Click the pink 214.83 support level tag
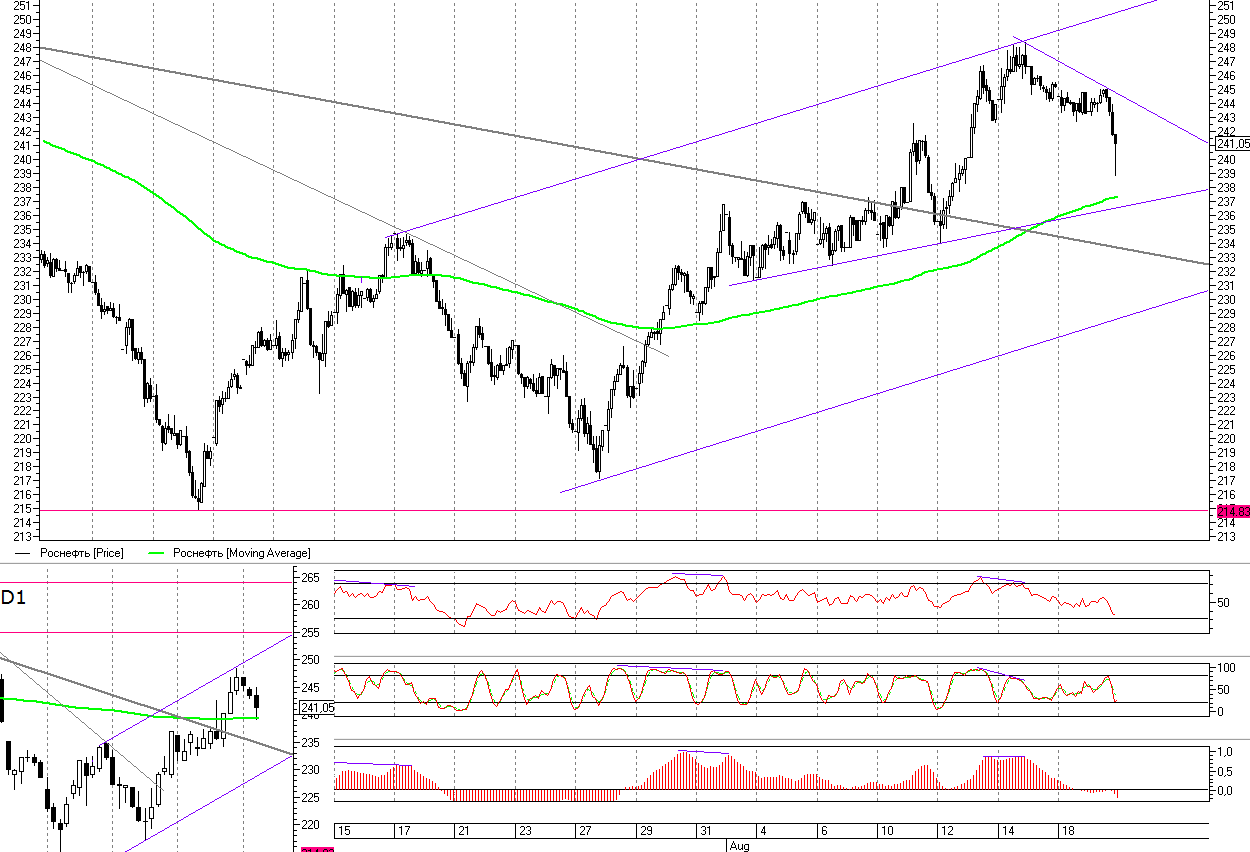This screenshot has width=1250, height=852. [1232, 511]
